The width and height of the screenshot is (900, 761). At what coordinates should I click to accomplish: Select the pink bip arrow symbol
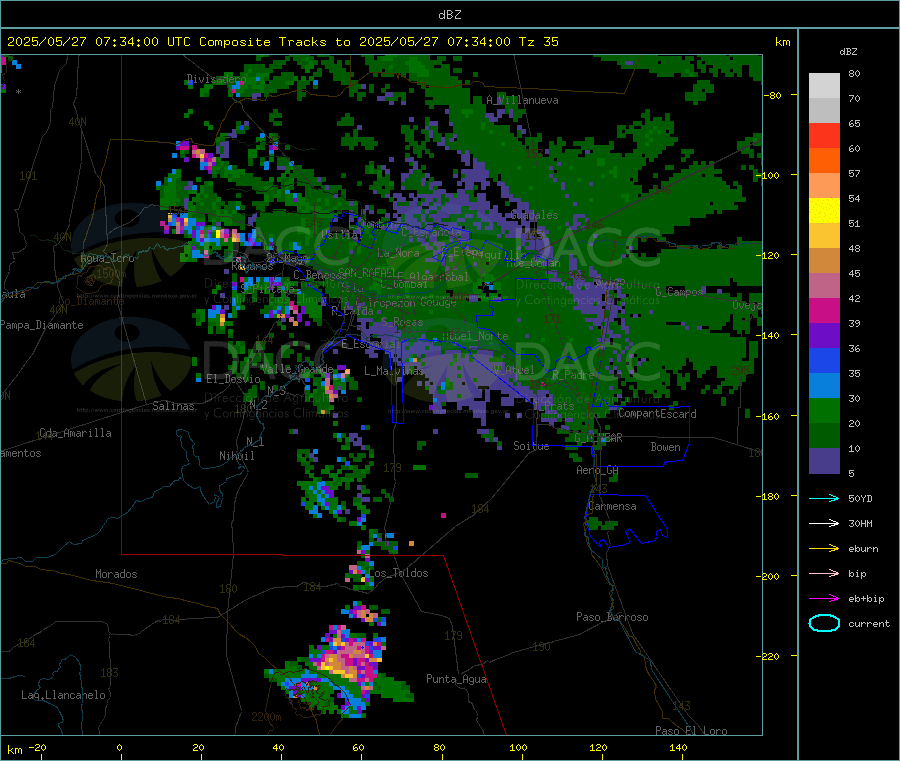pyautogui.click(x=824, y=573)
